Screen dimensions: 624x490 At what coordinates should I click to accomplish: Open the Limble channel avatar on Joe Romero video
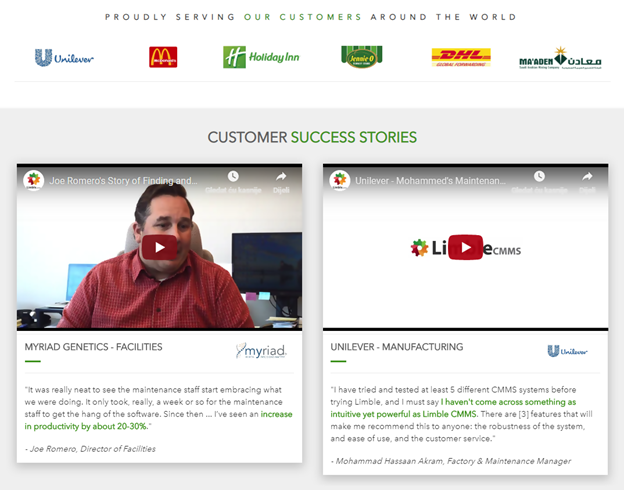pos(33,180)
